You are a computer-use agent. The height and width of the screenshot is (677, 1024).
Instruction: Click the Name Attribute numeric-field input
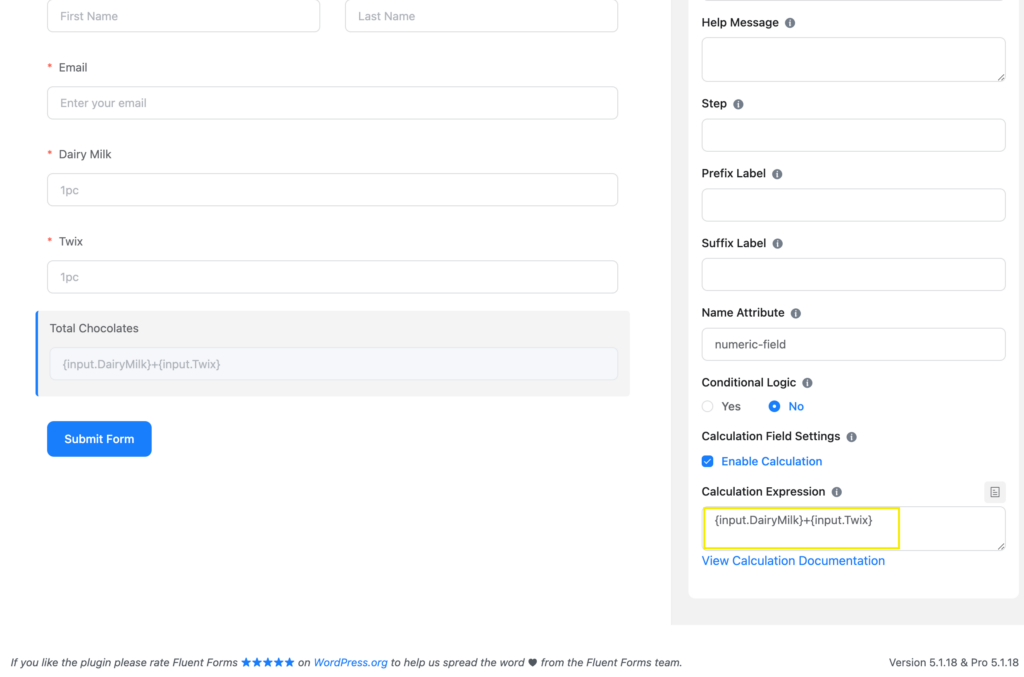(853, 344)
